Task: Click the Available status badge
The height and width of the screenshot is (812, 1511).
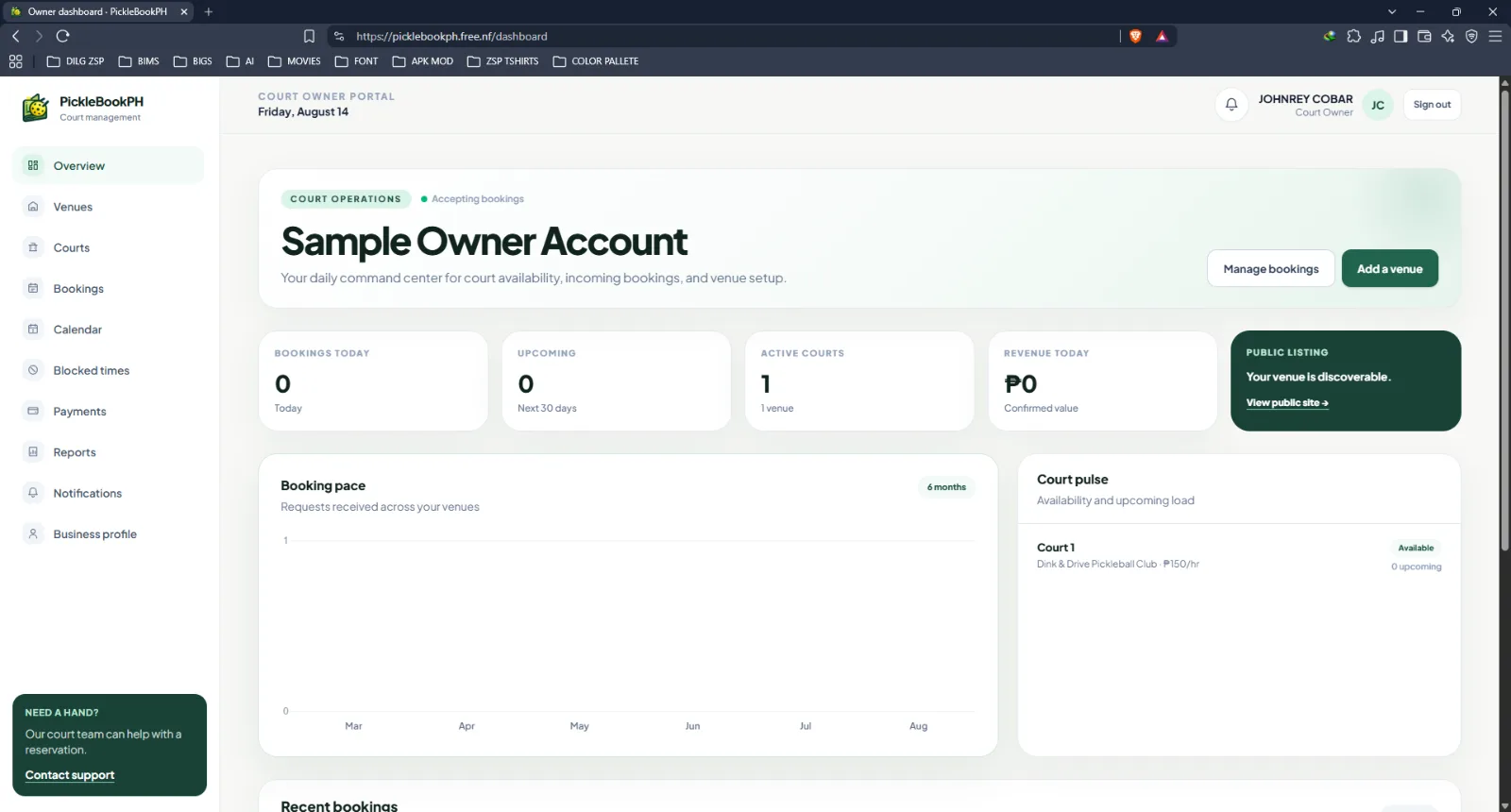Action: 1416,548
